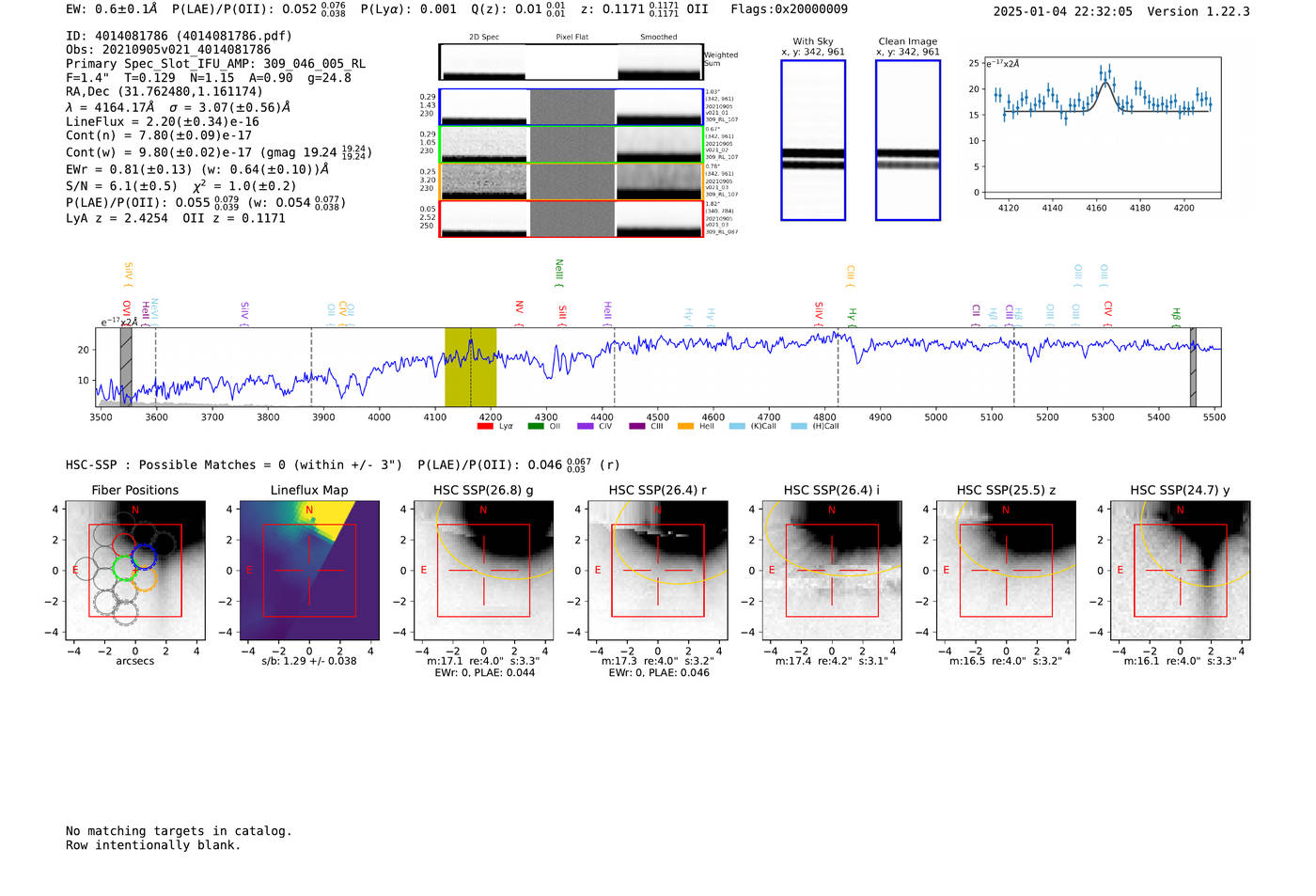
Task: Click the green Hβ label near 5400
Action: click(1175, 316)
